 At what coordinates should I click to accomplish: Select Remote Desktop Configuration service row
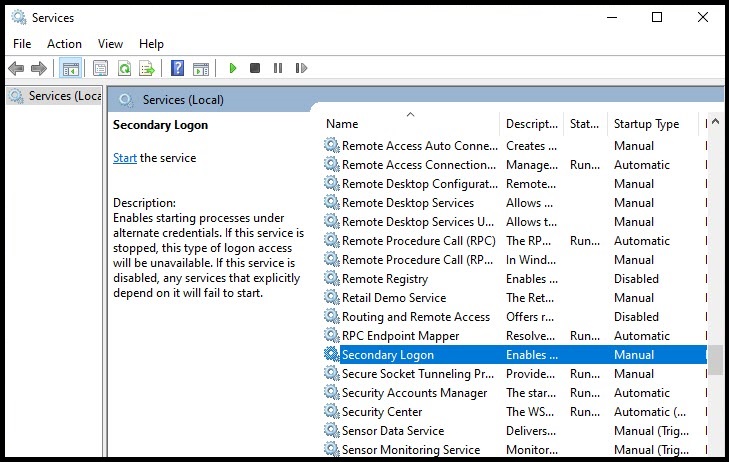[x=514, y=184]
